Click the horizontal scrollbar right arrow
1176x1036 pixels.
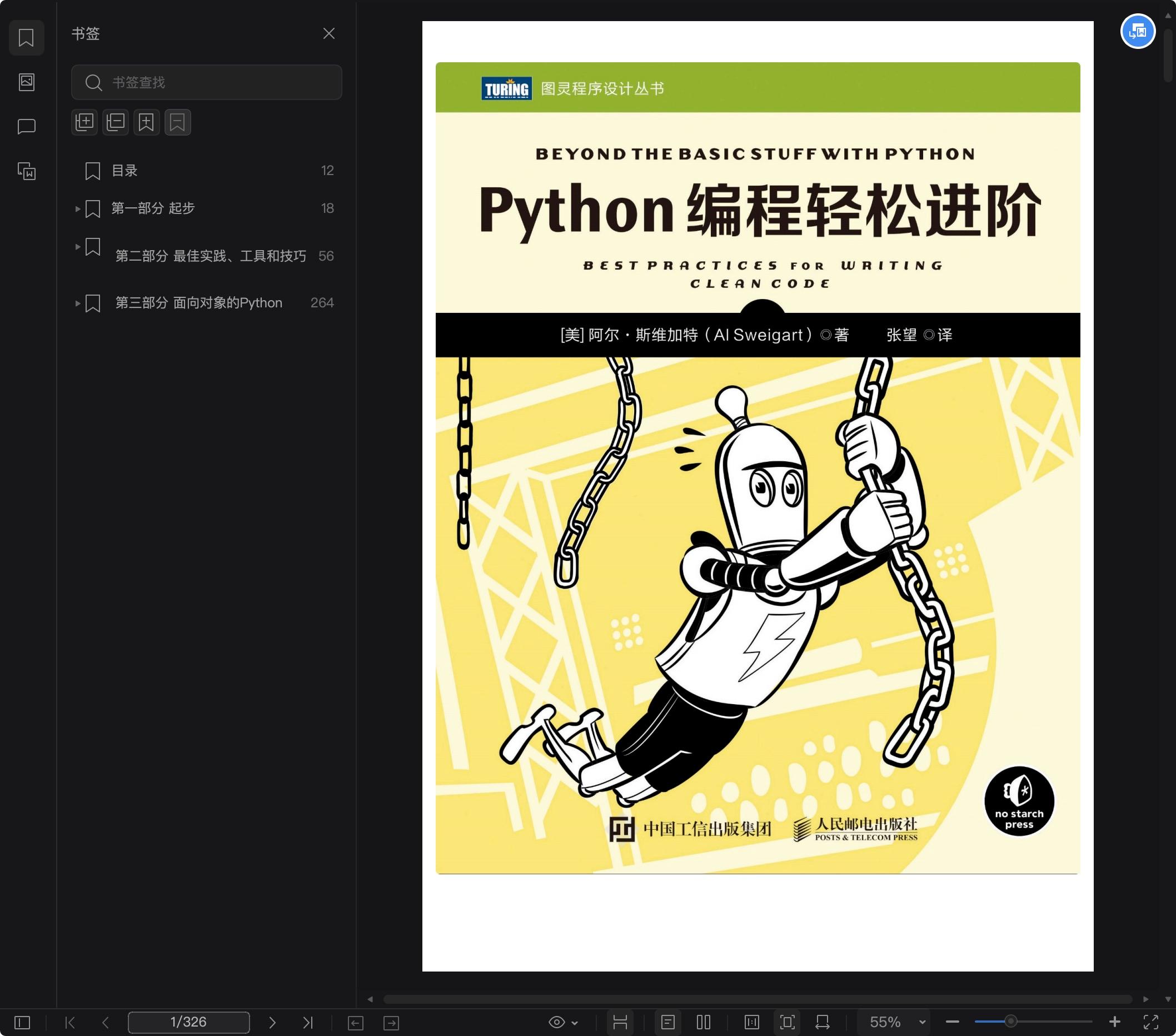tap(1145, 999)
